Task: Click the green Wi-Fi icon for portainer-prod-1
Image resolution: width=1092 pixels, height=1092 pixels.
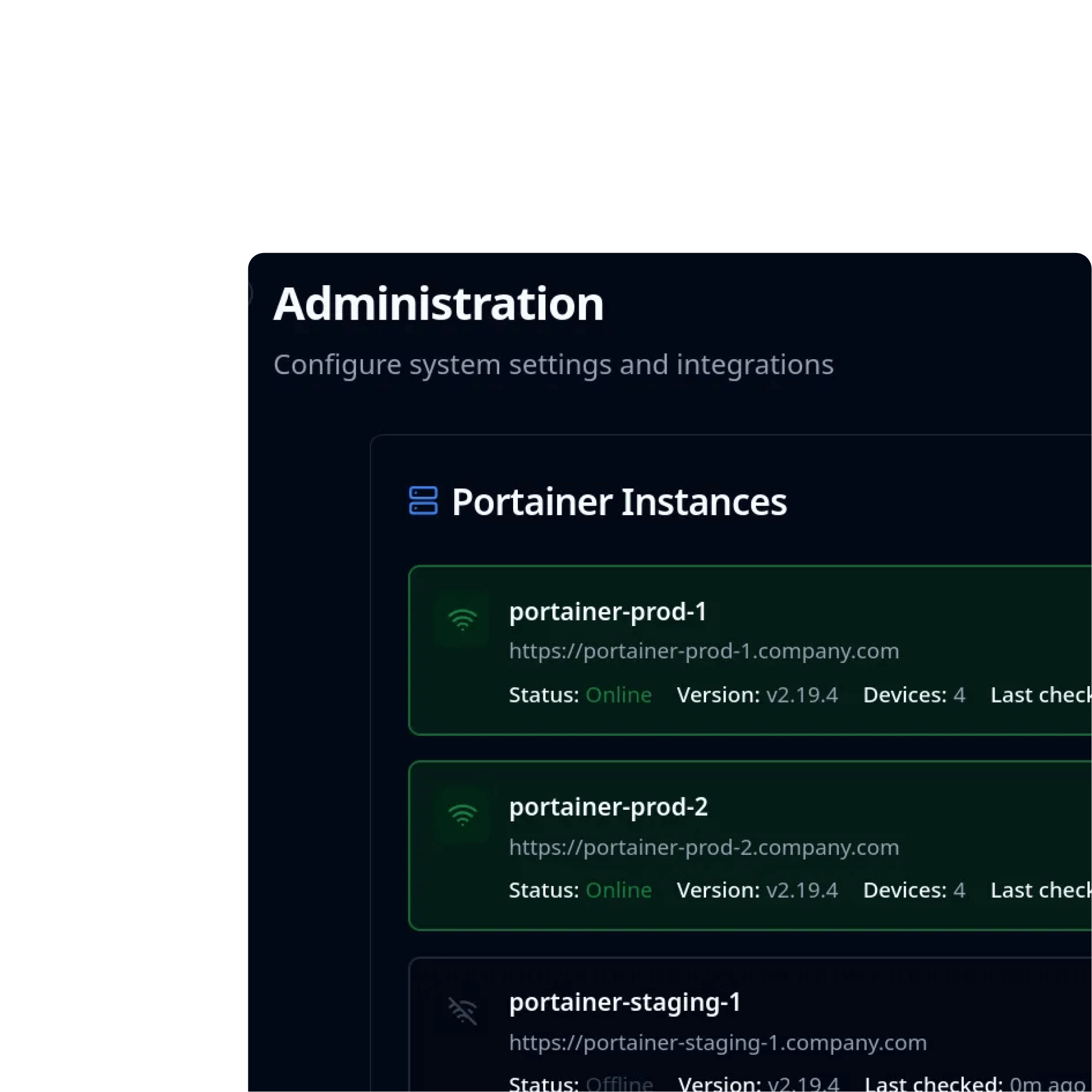Action: 462,619
